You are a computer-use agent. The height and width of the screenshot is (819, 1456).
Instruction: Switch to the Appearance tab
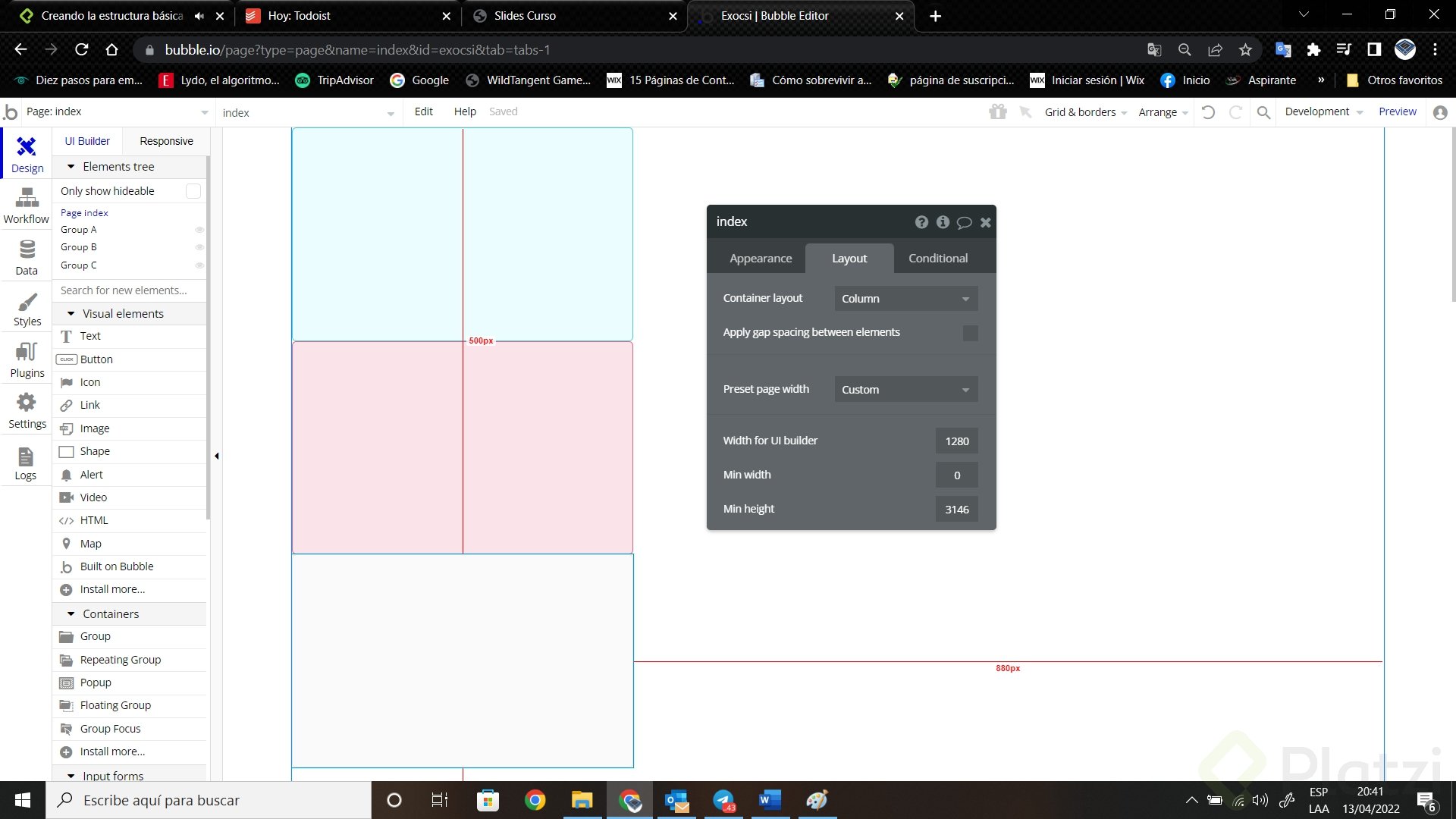point(761,259)
